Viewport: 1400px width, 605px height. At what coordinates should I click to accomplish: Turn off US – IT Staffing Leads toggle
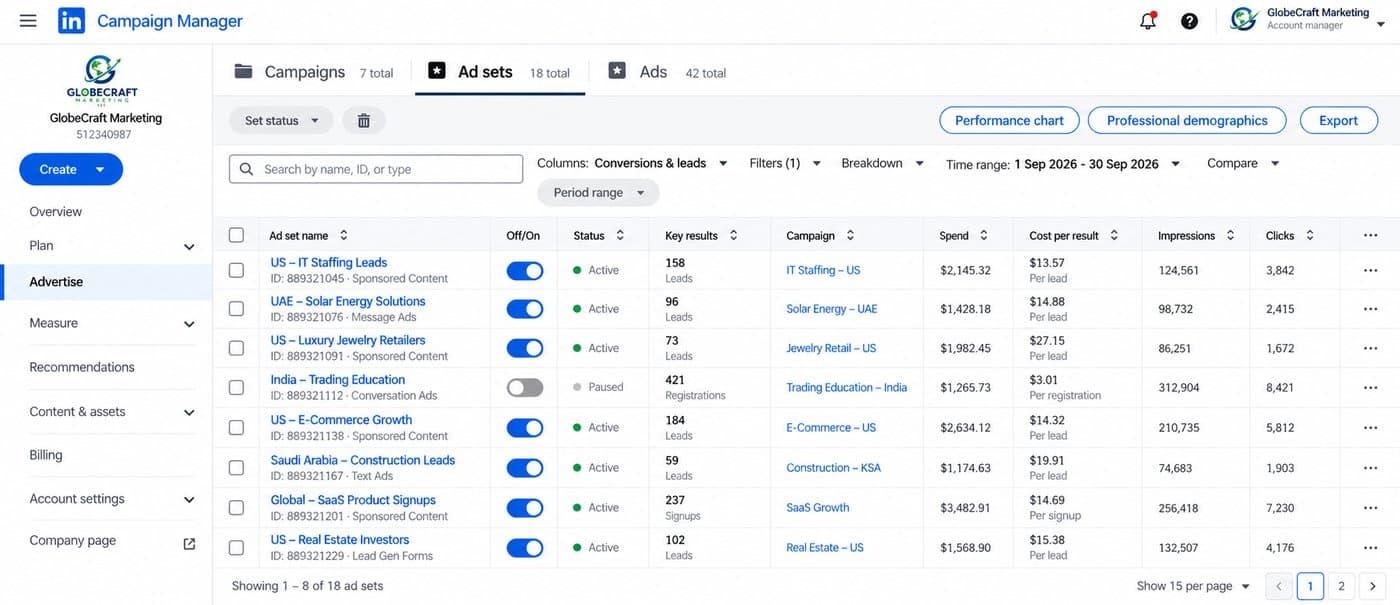click(x=525, y=270)
